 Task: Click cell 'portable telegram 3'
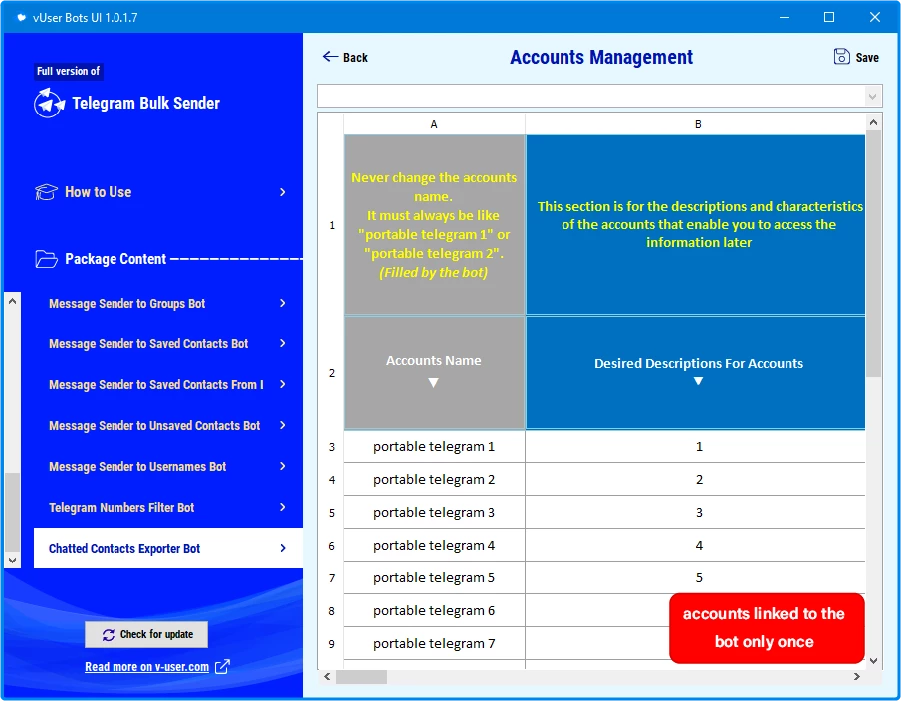[x=434, y=512]
